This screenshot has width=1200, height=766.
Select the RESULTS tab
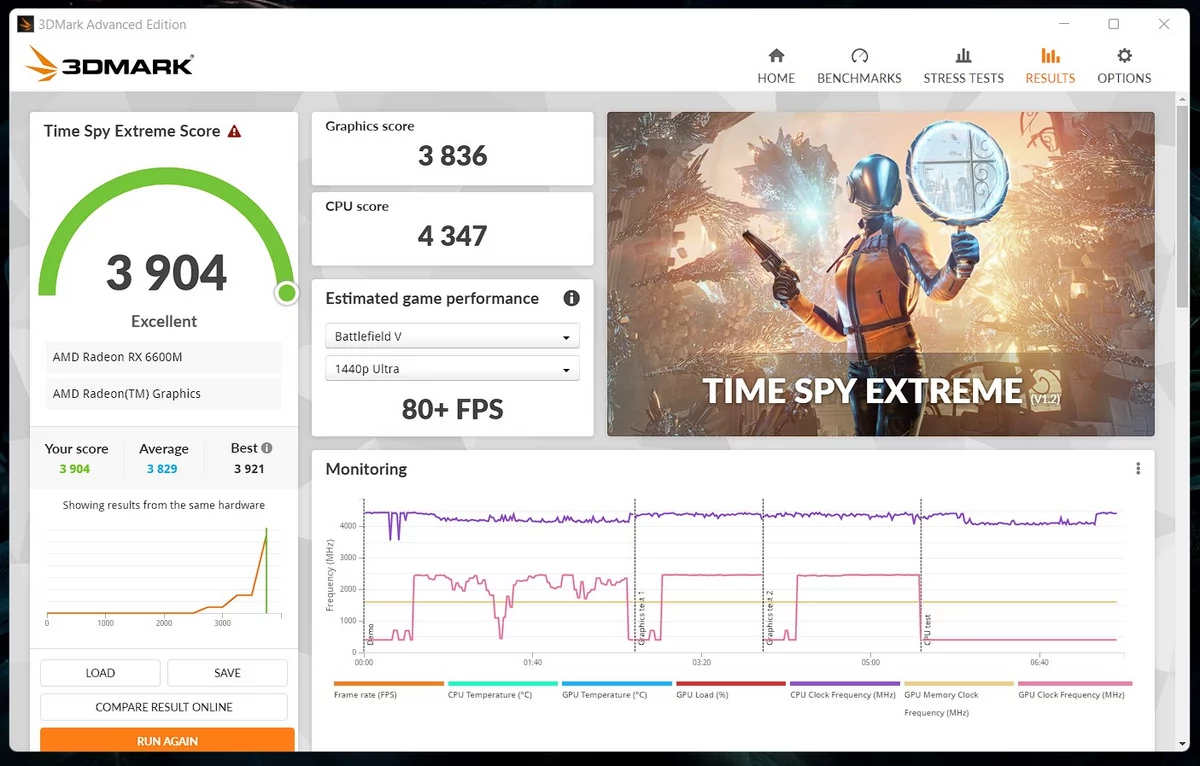pos(1050,66)
